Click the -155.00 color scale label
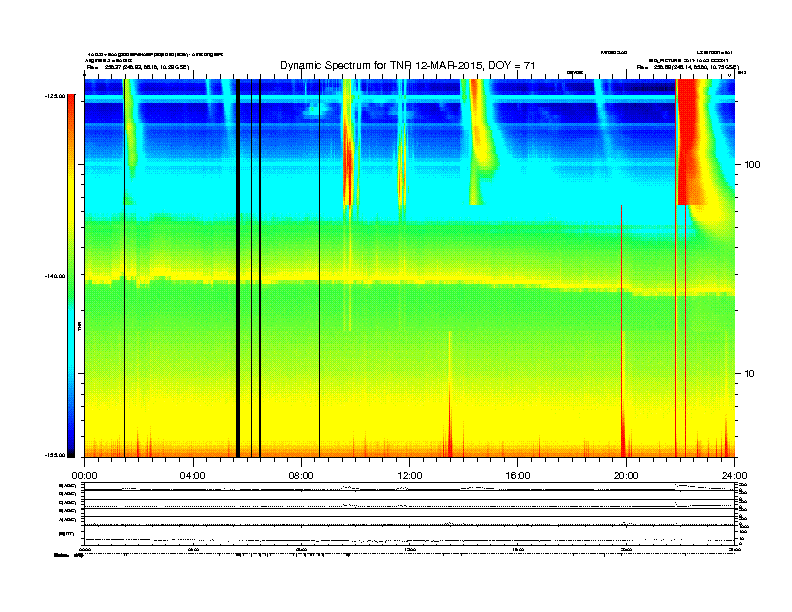Screen dimensions: 792x612 coord(55,455)
